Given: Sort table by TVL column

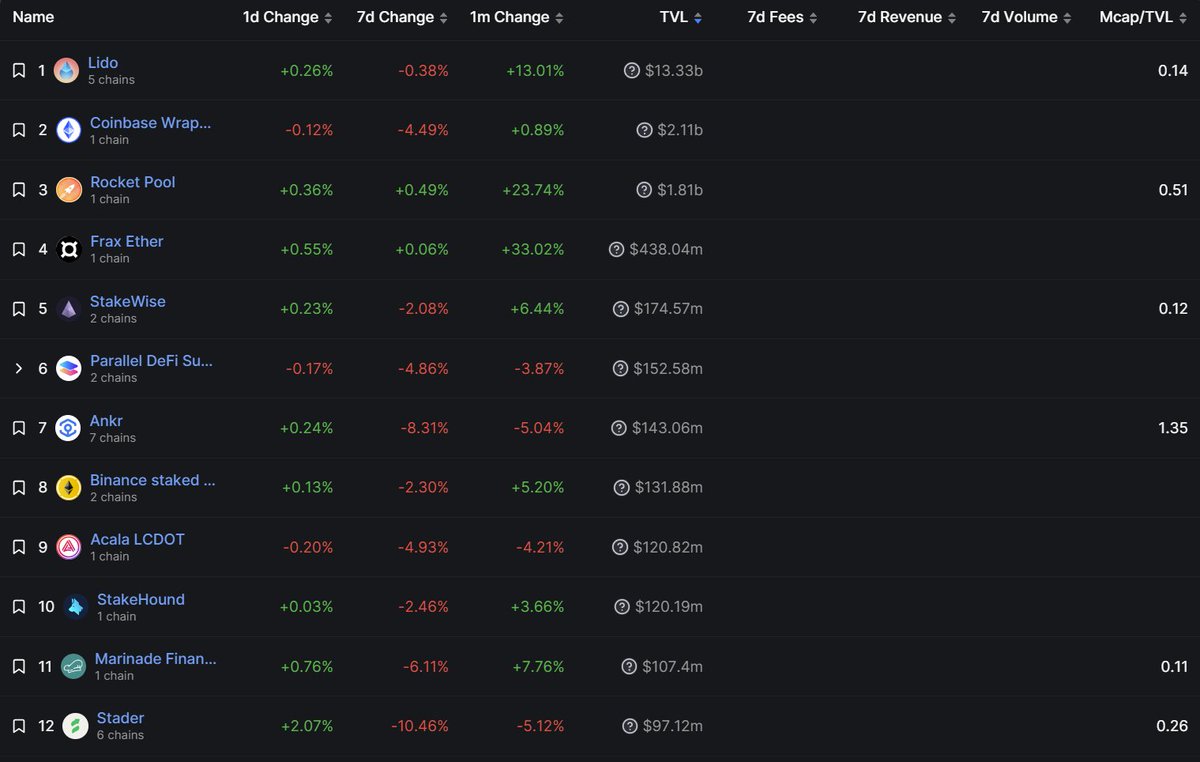Looking at the screenshot, I should [681, 18].
